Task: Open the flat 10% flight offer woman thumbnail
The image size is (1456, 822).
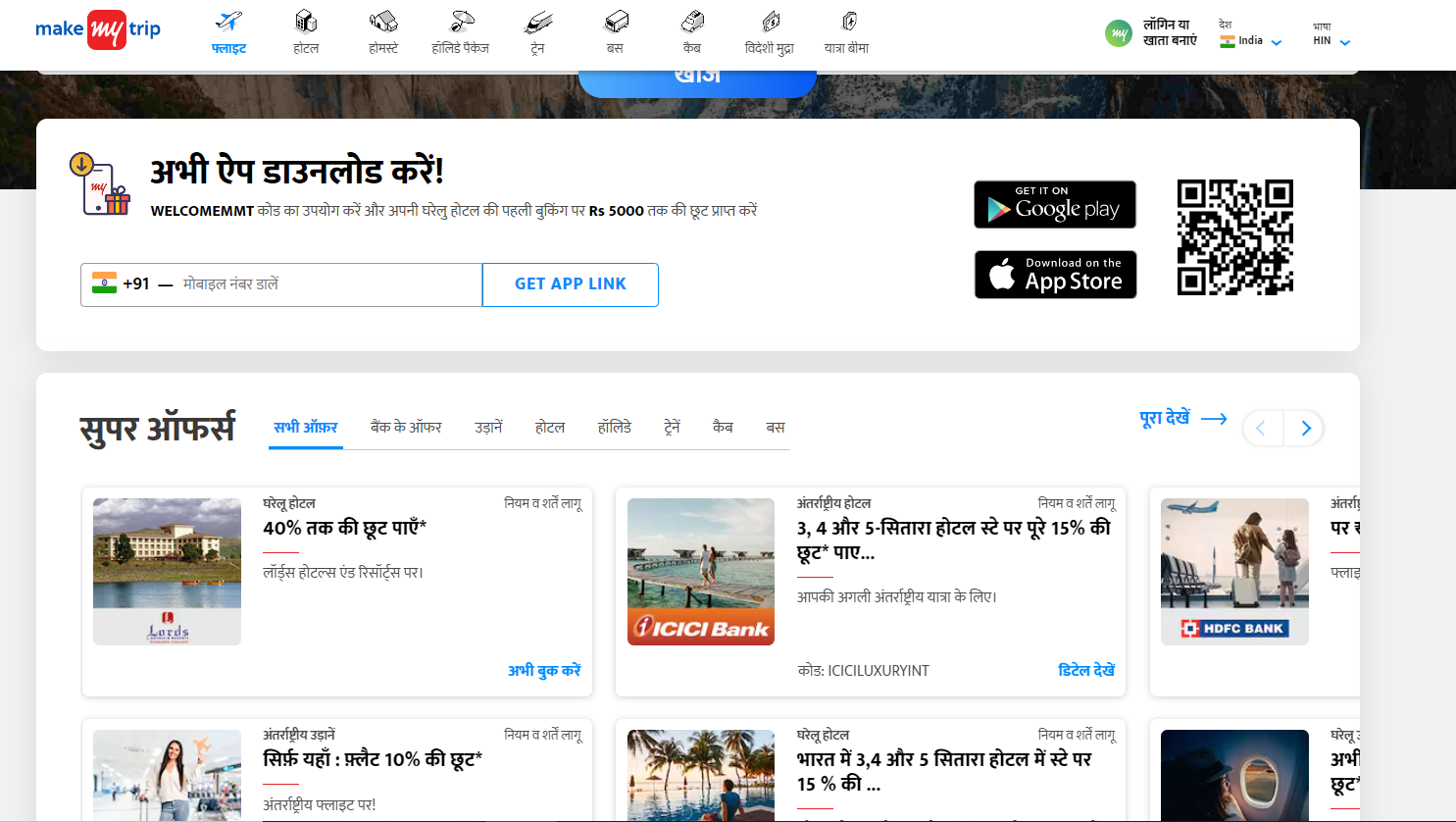Action: (x=167, y=776)
